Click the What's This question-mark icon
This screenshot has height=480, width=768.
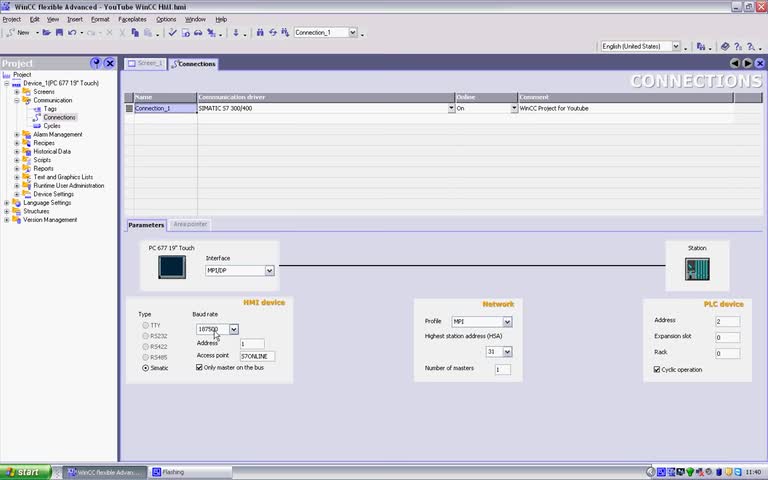pos(738,47)
